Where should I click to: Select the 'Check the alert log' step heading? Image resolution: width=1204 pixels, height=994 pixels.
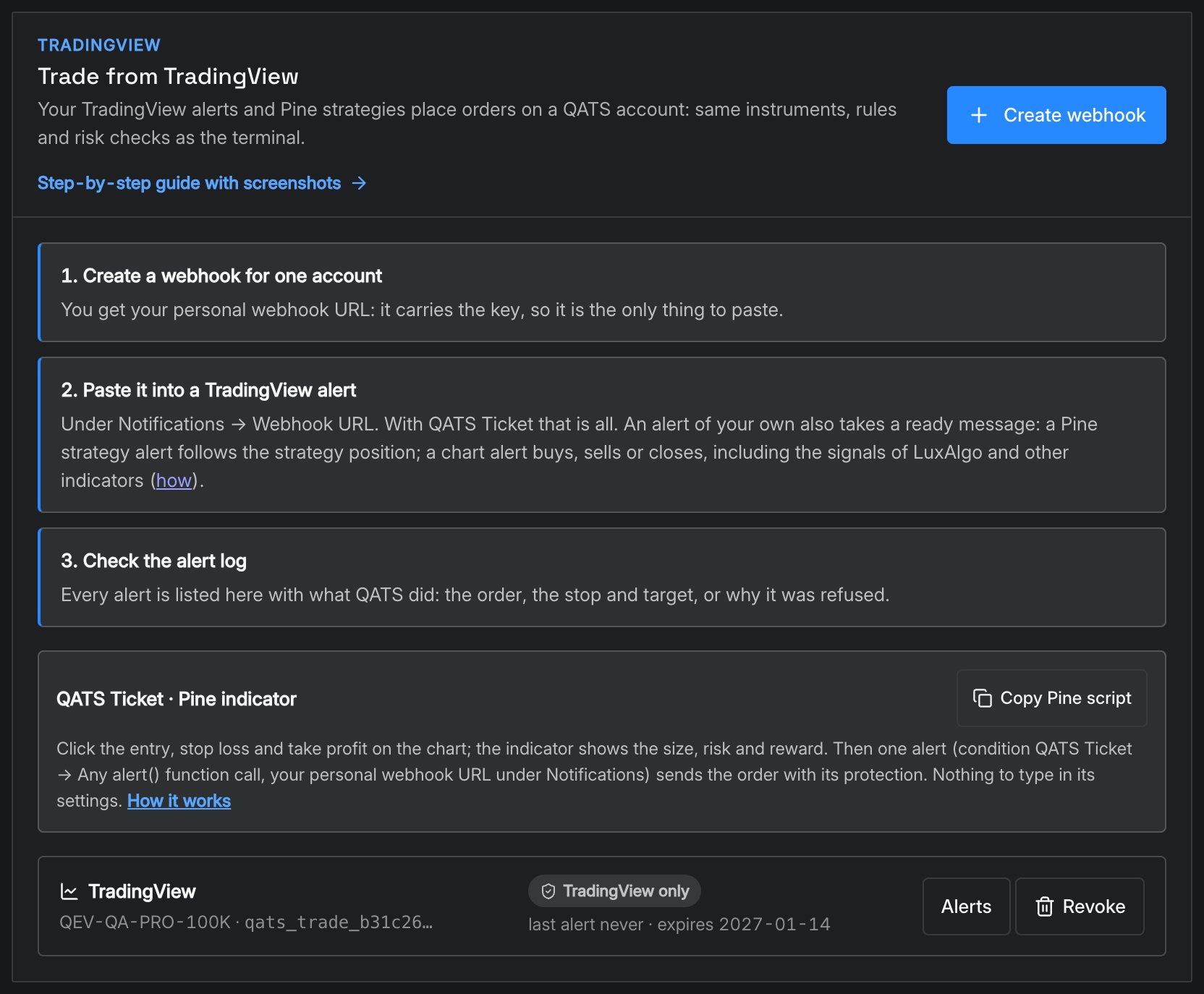coord(154,561)
